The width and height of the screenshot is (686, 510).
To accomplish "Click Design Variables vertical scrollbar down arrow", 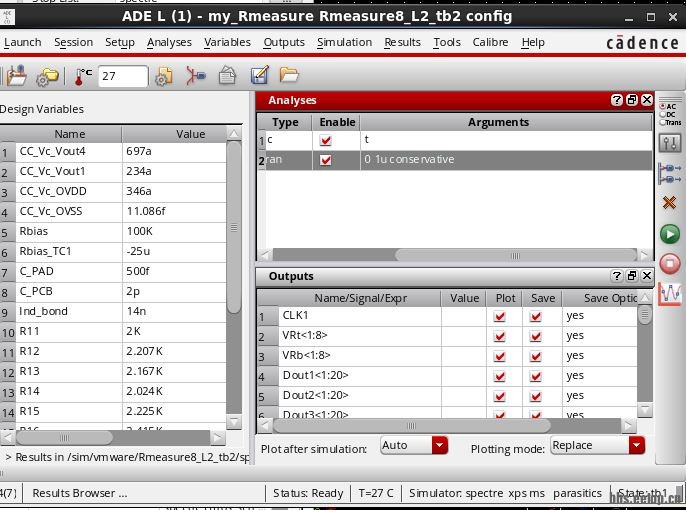I will [x=234, y=422].
